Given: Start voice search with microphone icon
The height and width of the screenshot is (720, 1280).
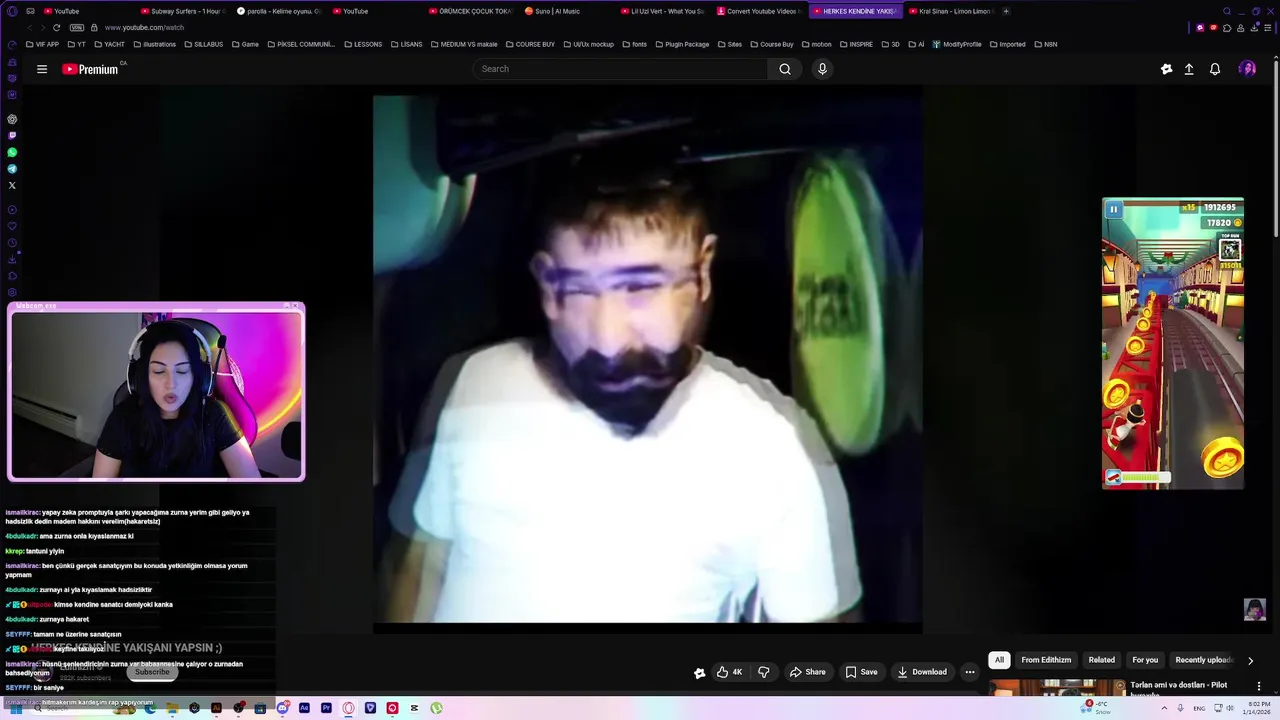Looking at the screenshot, I should tap(822, 69).
